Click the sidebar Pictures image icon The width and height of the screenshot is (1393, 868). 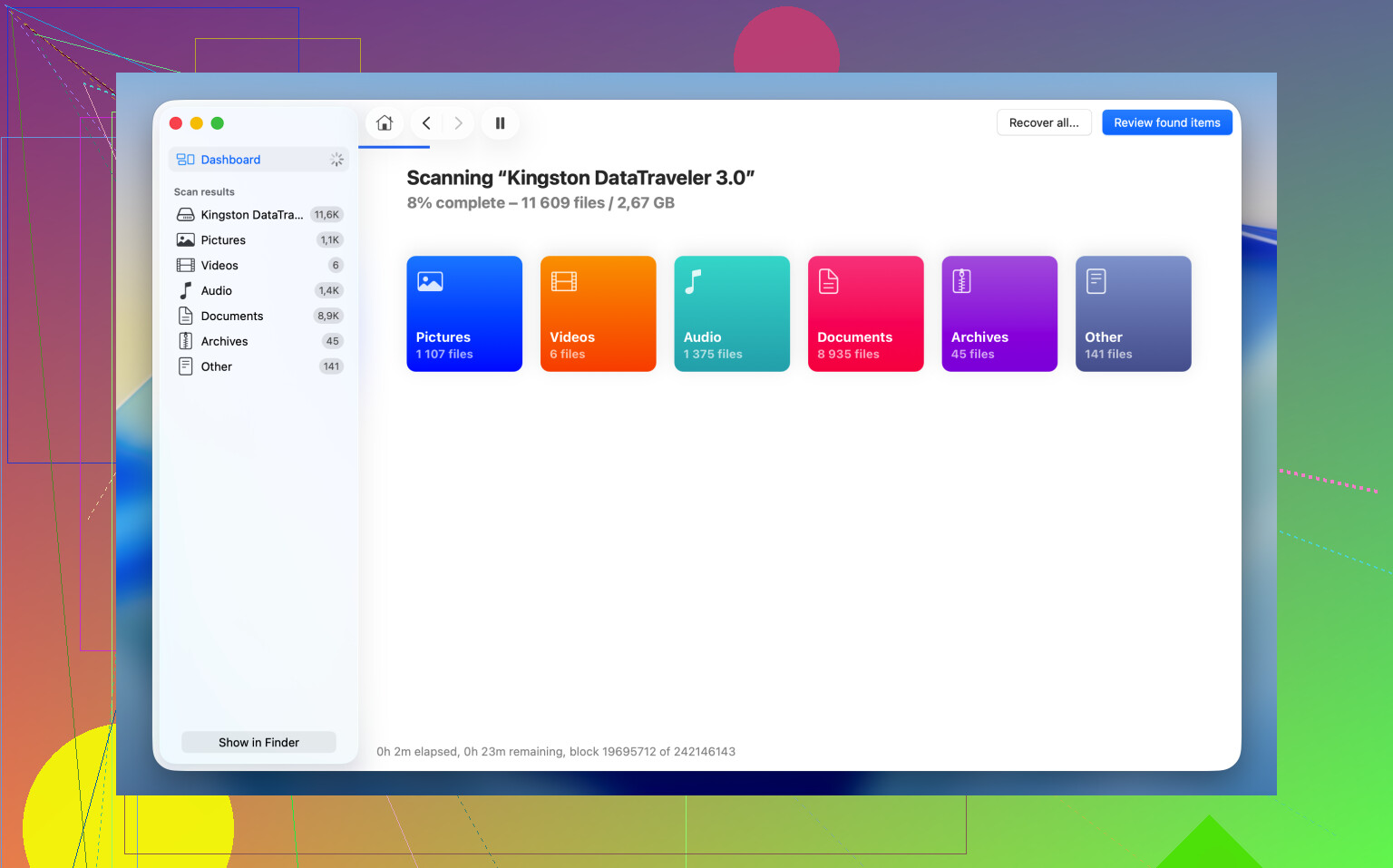pos(185,240)
